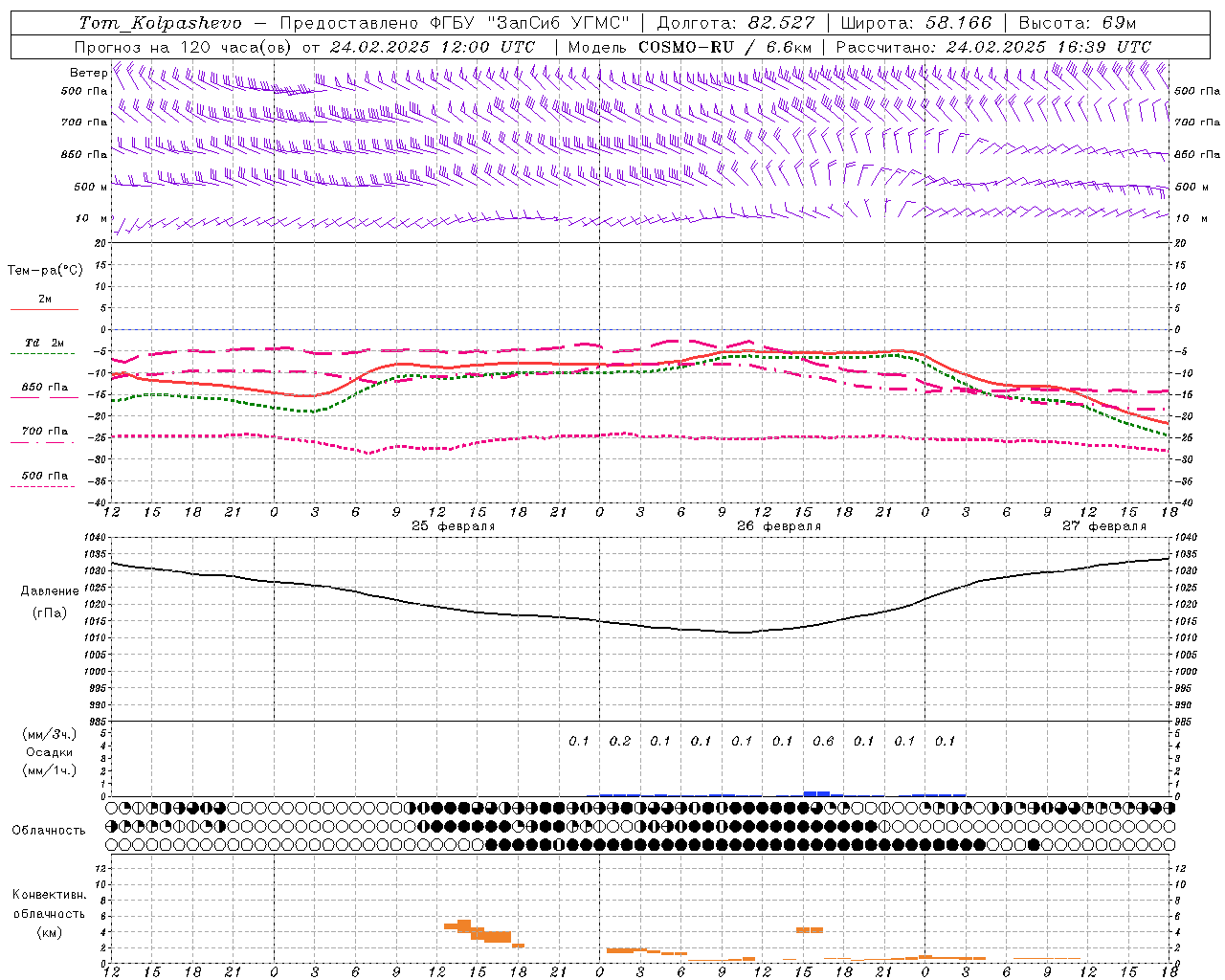Click the Модель COSMO-RU / 6.6км label

tap(690, 47)
